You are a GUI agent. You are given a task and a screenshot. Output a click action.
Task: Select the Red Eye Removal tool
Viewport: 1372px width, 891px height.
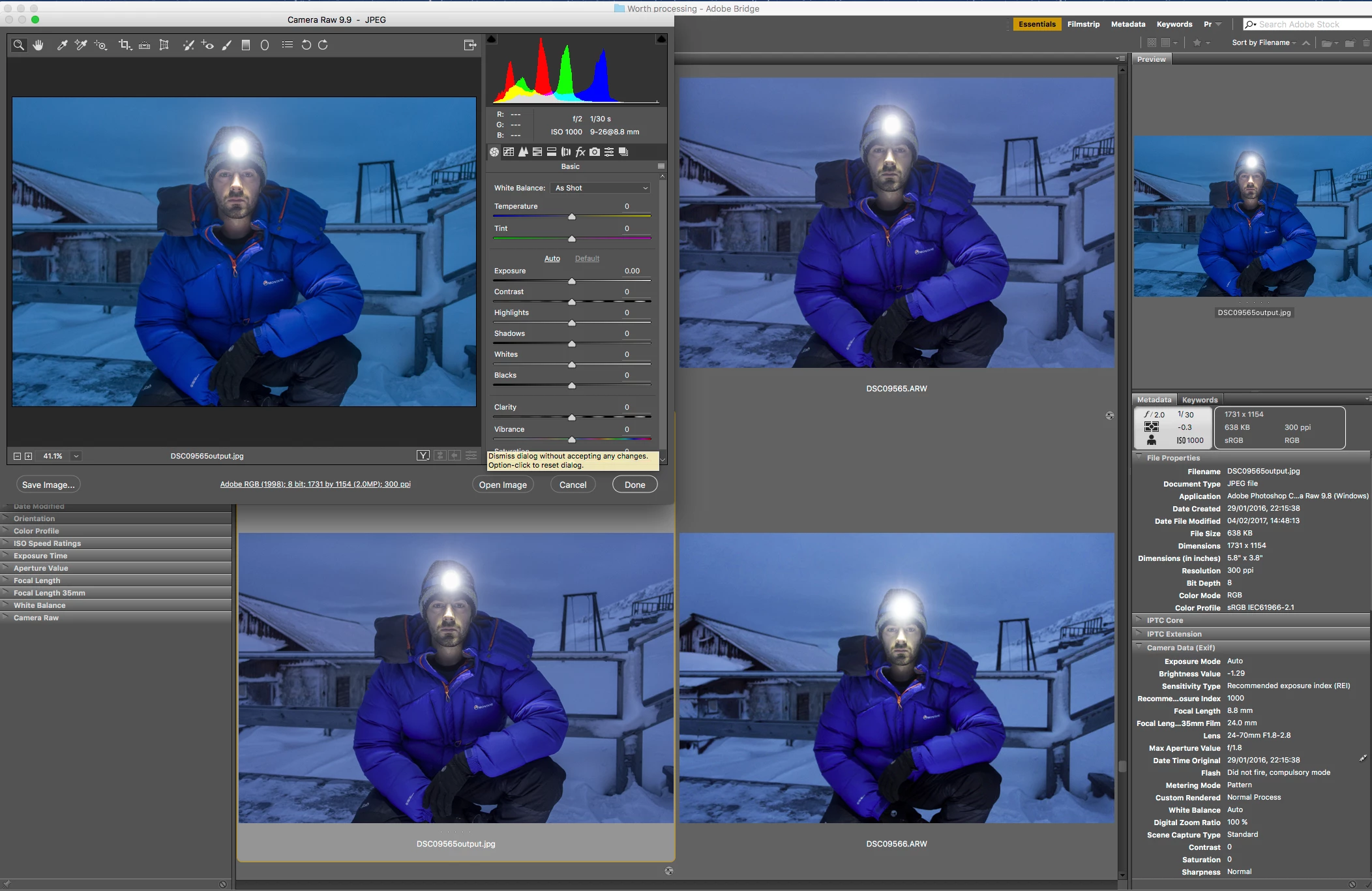(x=207, y=45)
